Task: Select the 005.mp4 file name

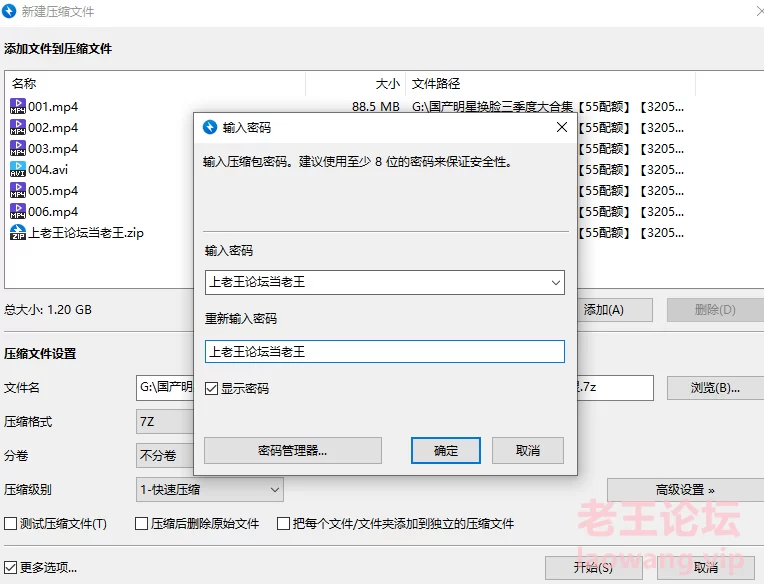Action: tap(53, 190)
